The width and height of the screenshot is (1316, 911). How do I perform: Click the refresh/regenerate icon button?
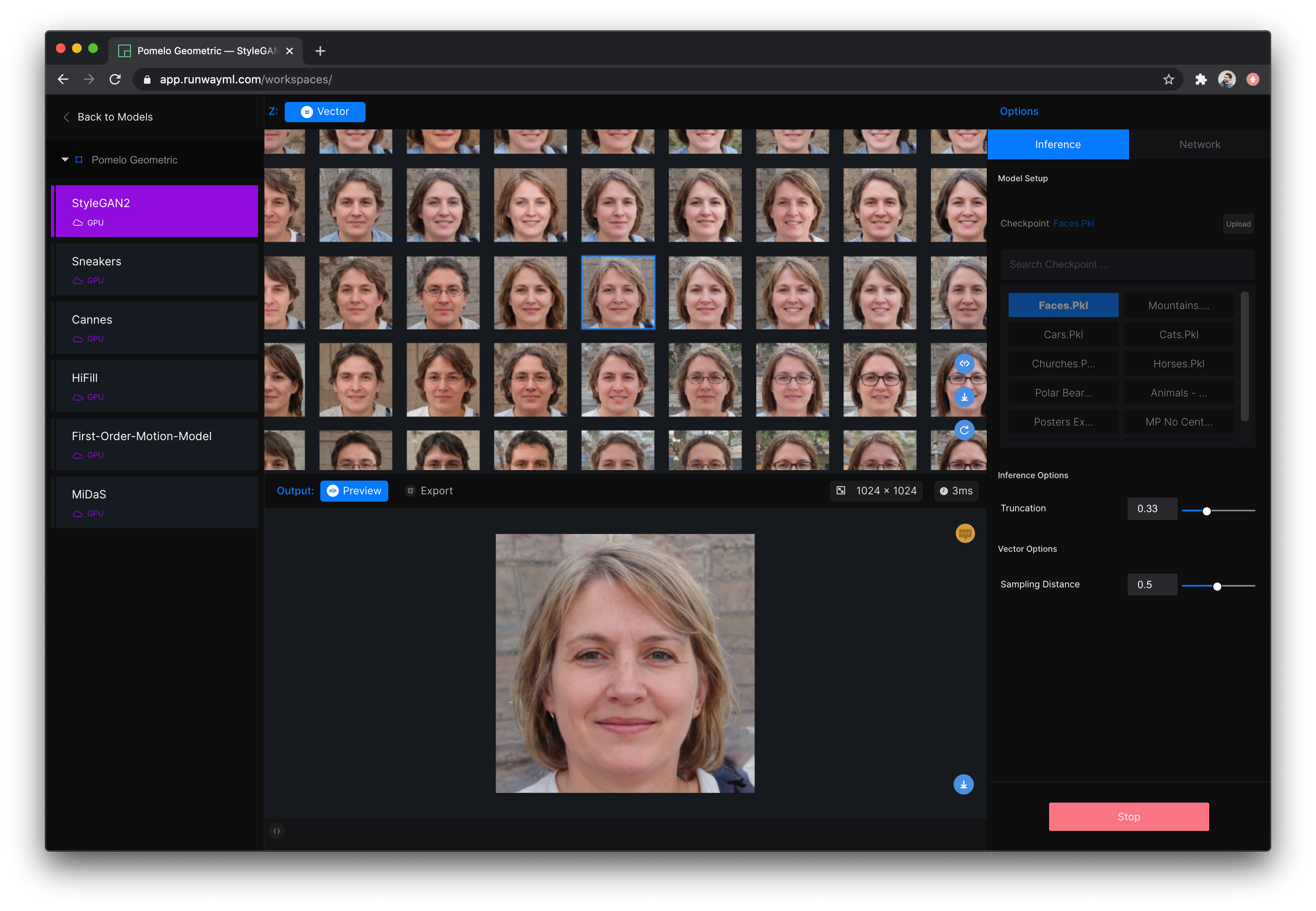pos(963,429)
